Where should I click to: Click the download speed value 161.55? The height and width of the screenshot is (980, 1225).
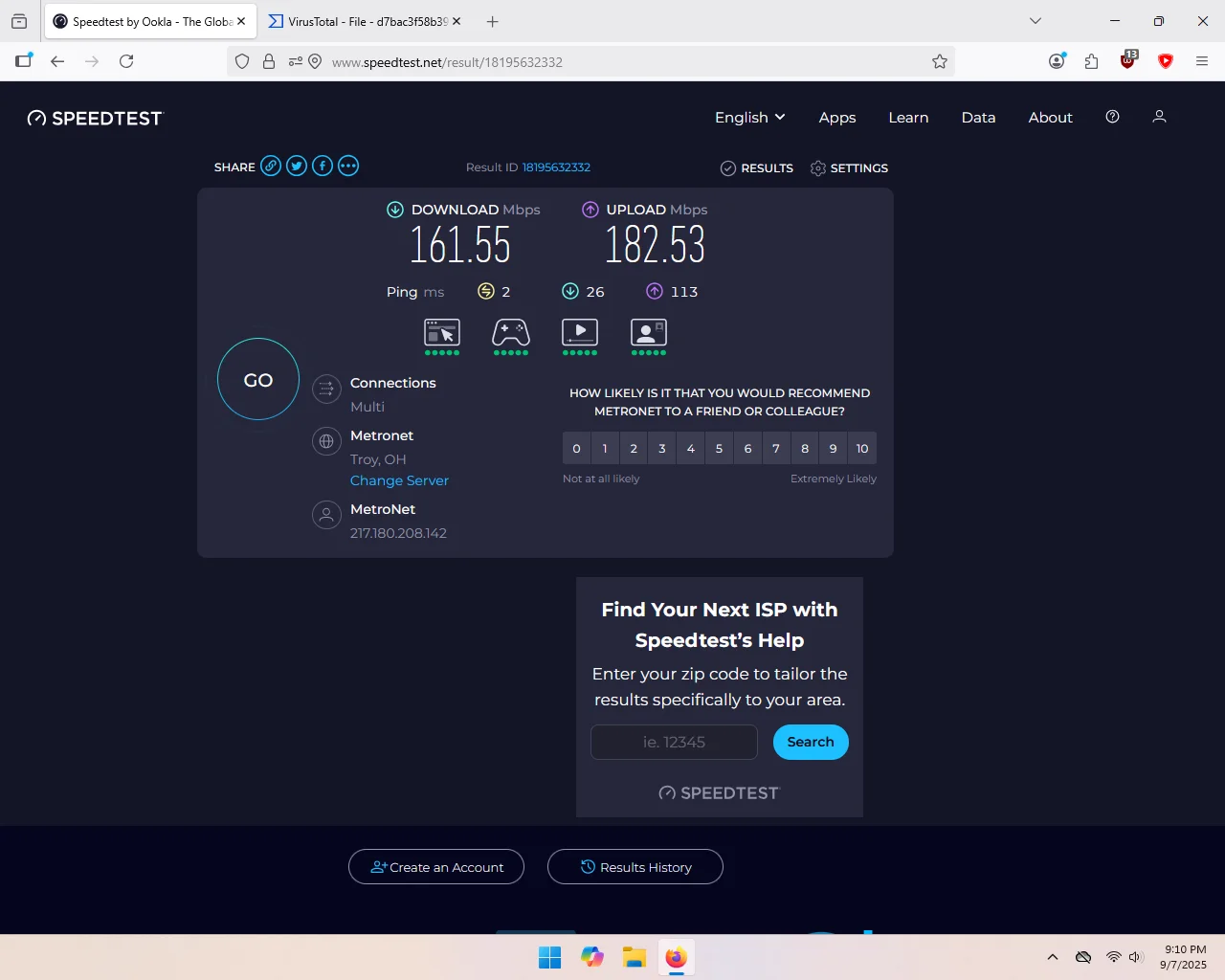coord(460,245)
